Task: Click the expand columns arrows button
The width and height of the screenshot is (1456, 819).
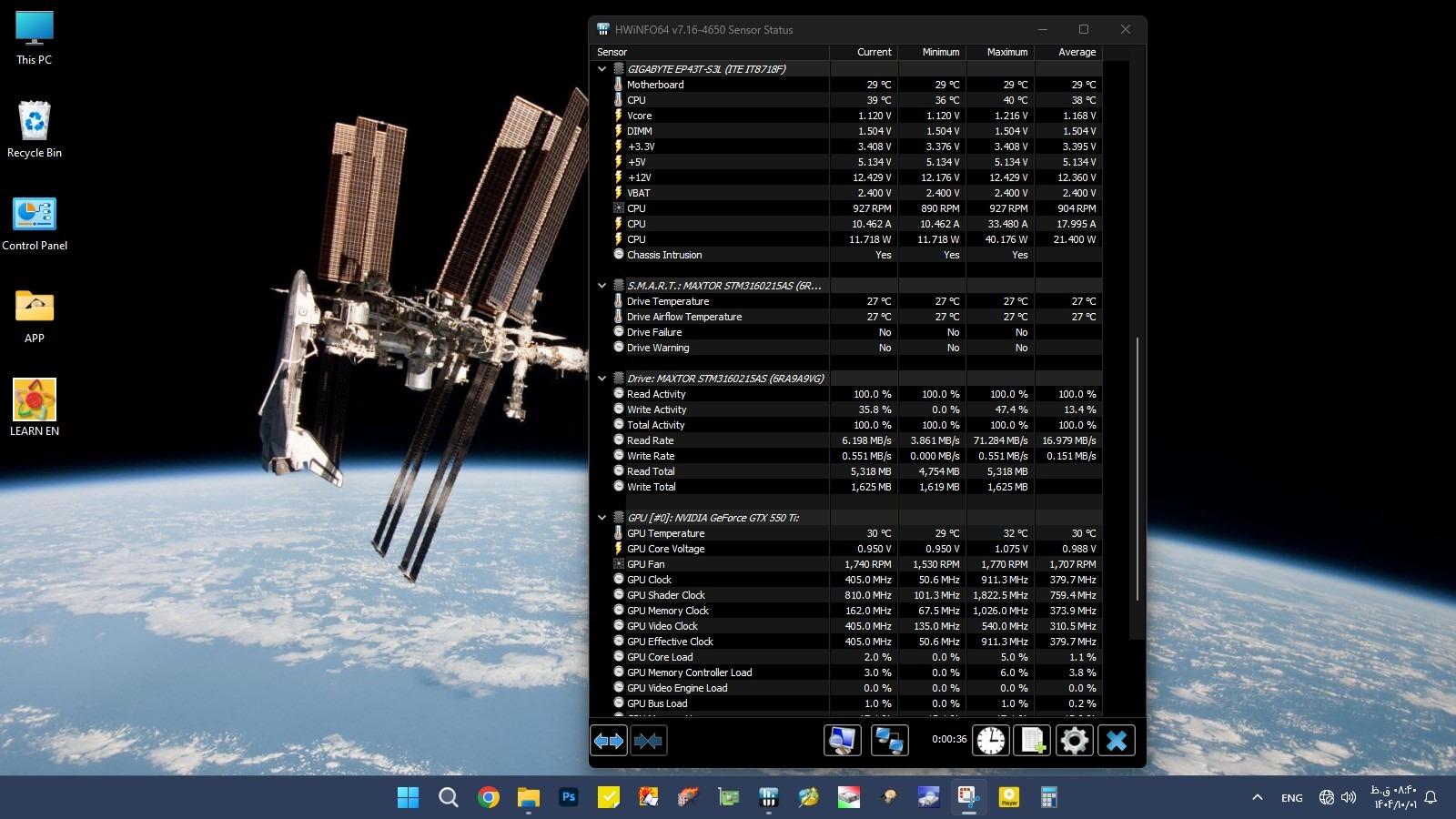Action: click(x=609, y=741)
